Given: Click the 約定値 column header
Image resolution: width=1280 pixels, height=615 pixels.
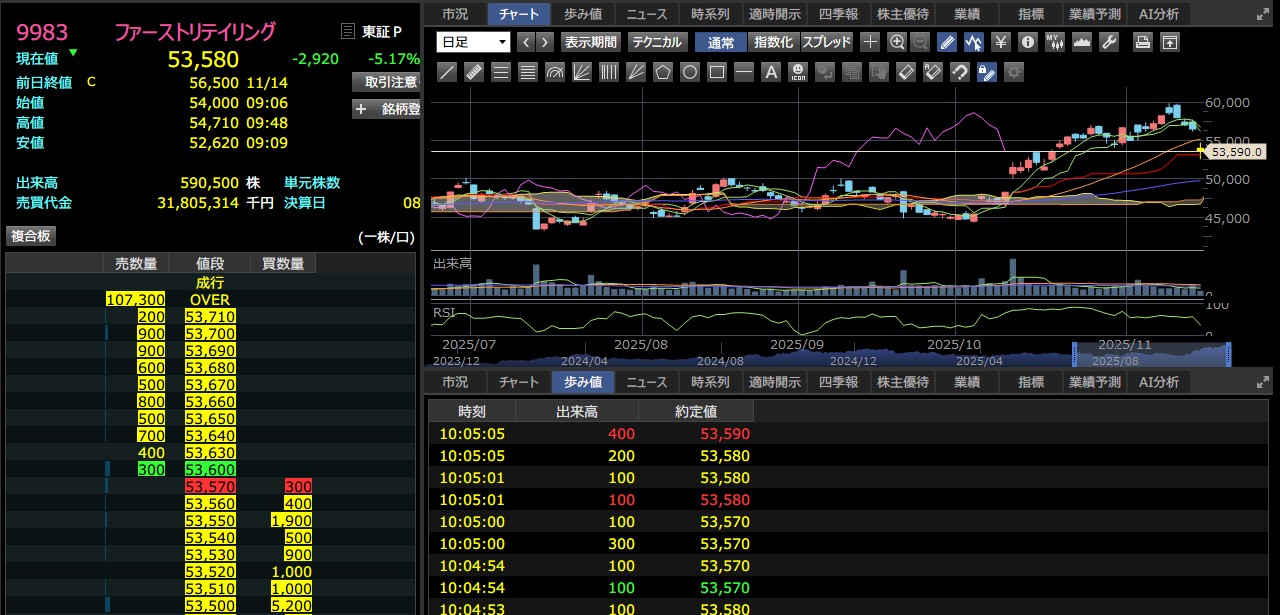Looking at the screenshot, I should [x=695, y=411].
